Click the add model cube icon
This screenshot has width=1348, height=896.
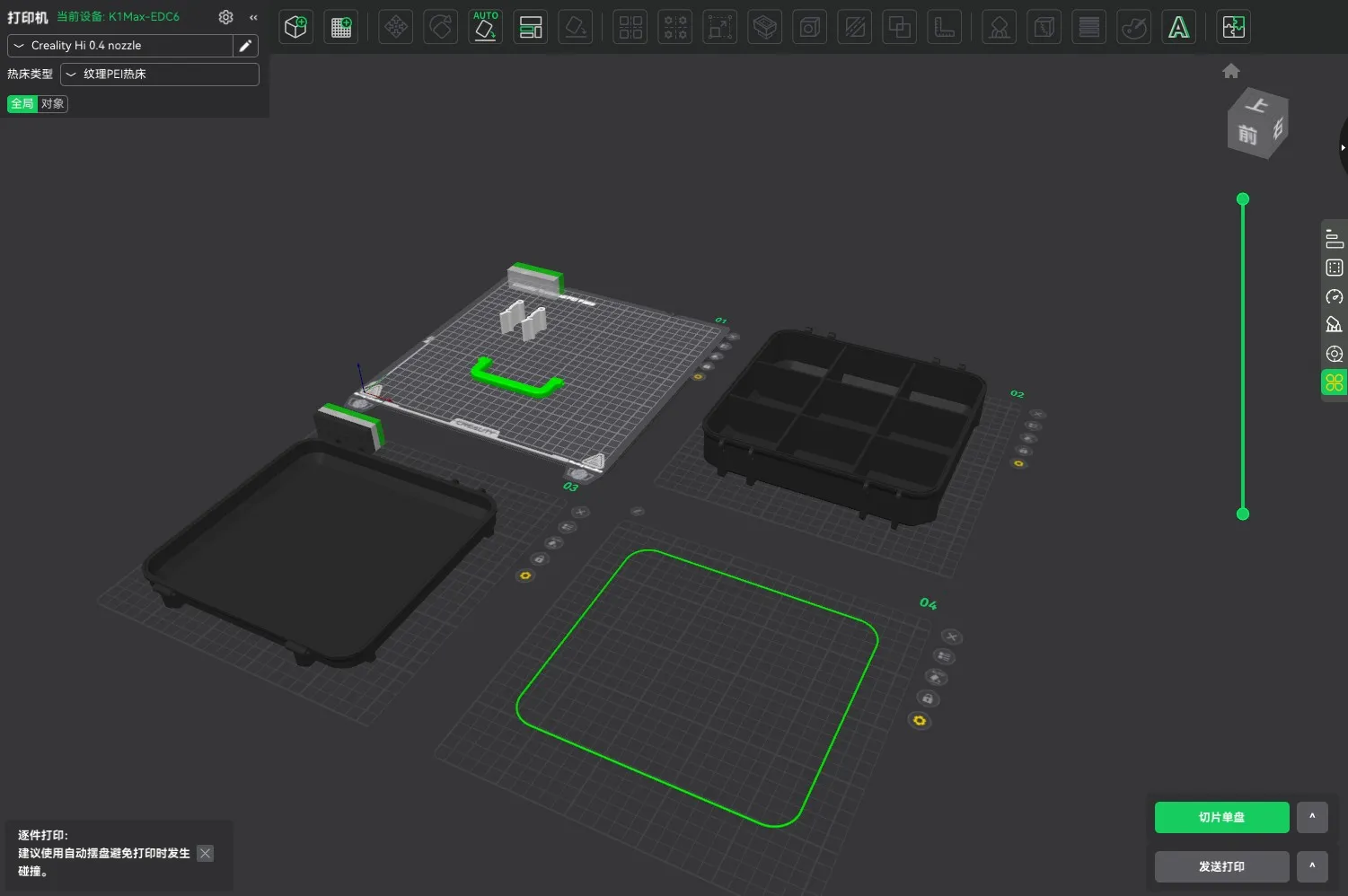click(295, 27)
